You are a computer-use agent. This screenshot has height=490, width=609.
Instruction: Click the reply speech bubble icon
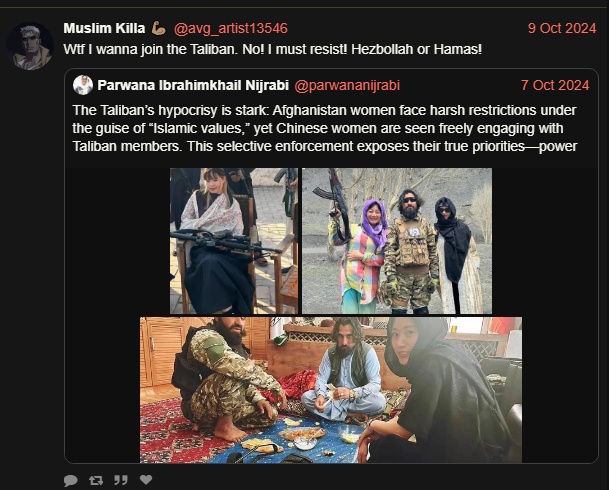(x=70, y=480)
